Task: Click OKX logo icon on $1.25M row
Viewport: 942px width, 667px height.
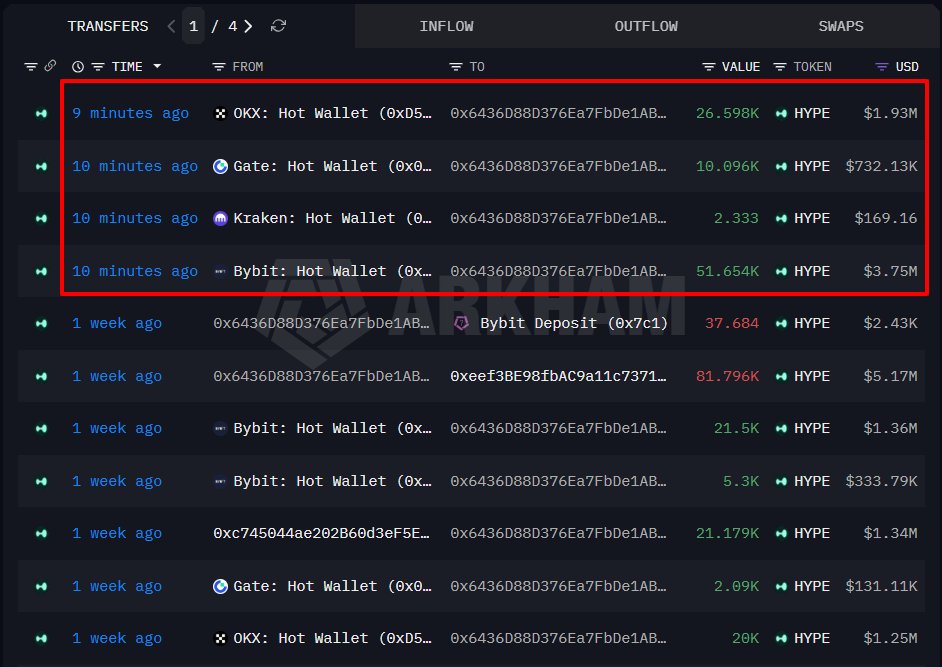Action: point(220,638)
